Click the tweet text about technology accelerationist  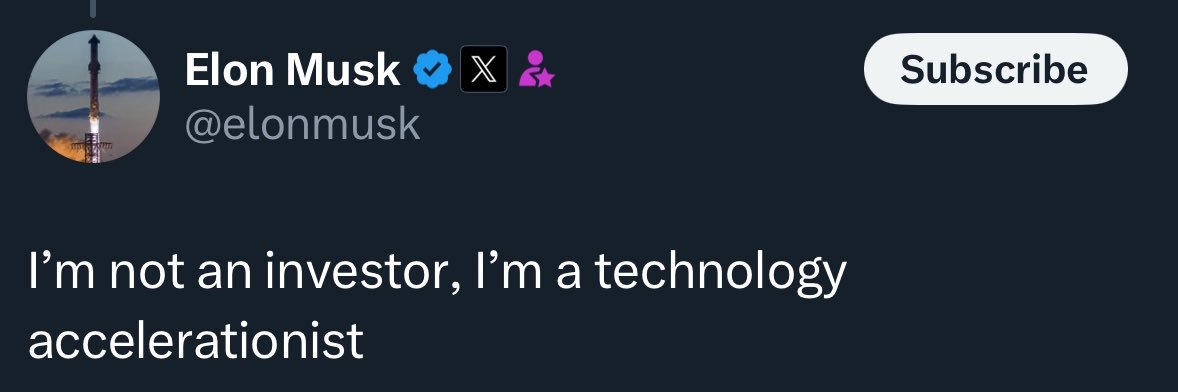[437, 306]
